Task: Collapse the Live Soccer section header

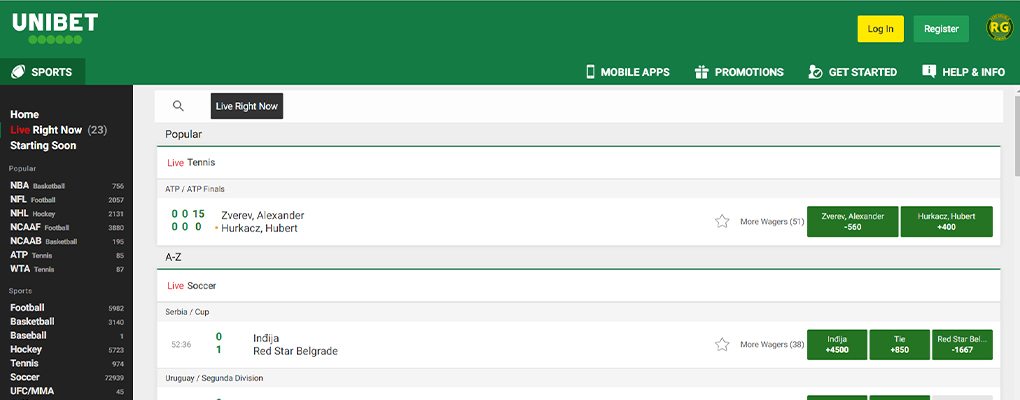Action: pos(578,286)
